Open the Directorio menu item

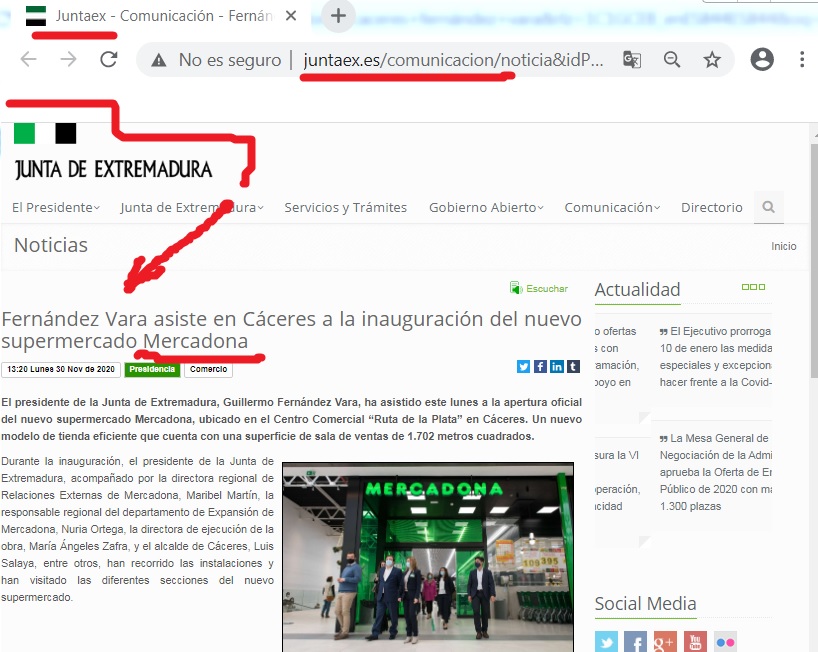(x=711, y=208)
